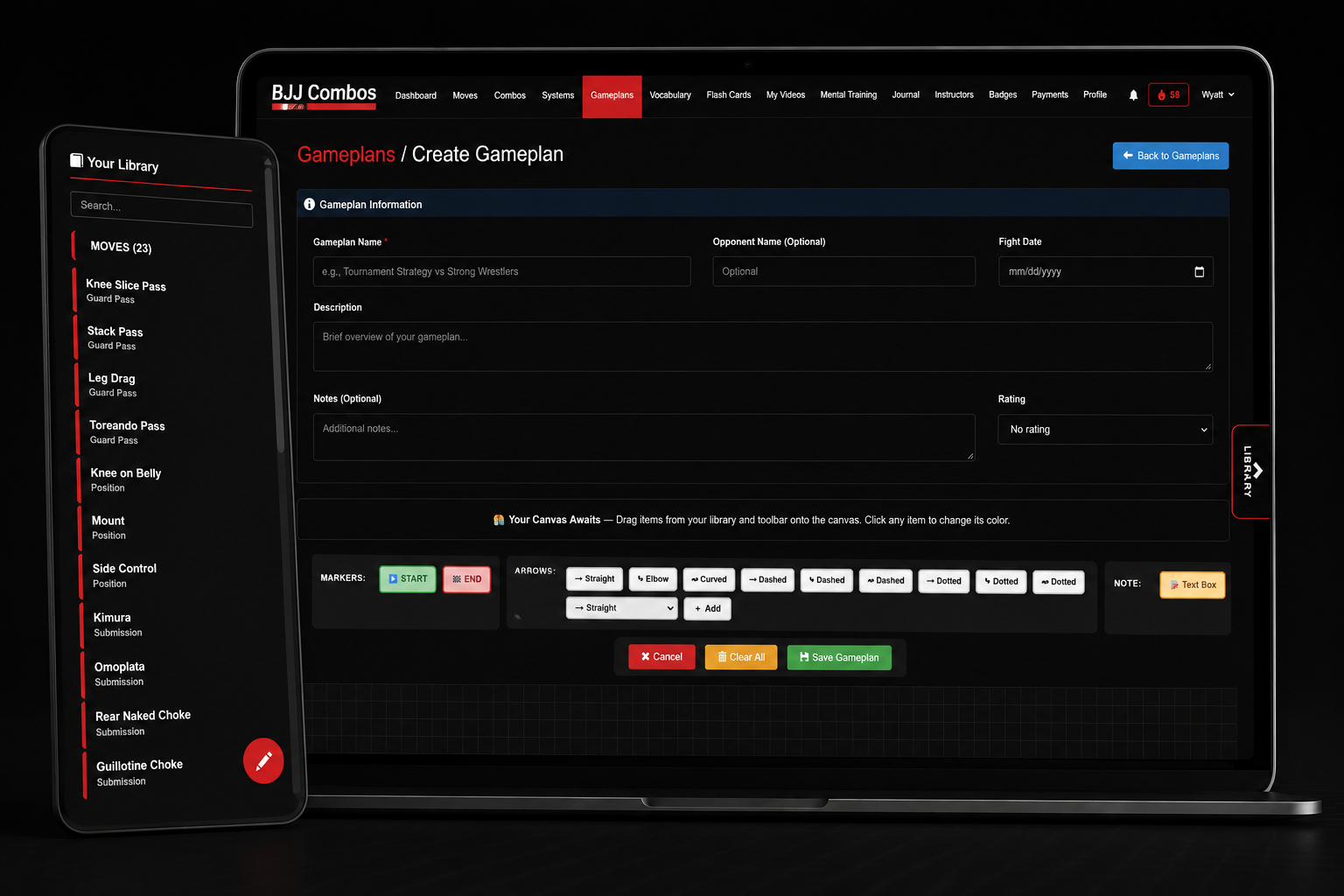1344x896 pixels.
Task: Open the Wyatt user menu
Action: [1217, 94]
